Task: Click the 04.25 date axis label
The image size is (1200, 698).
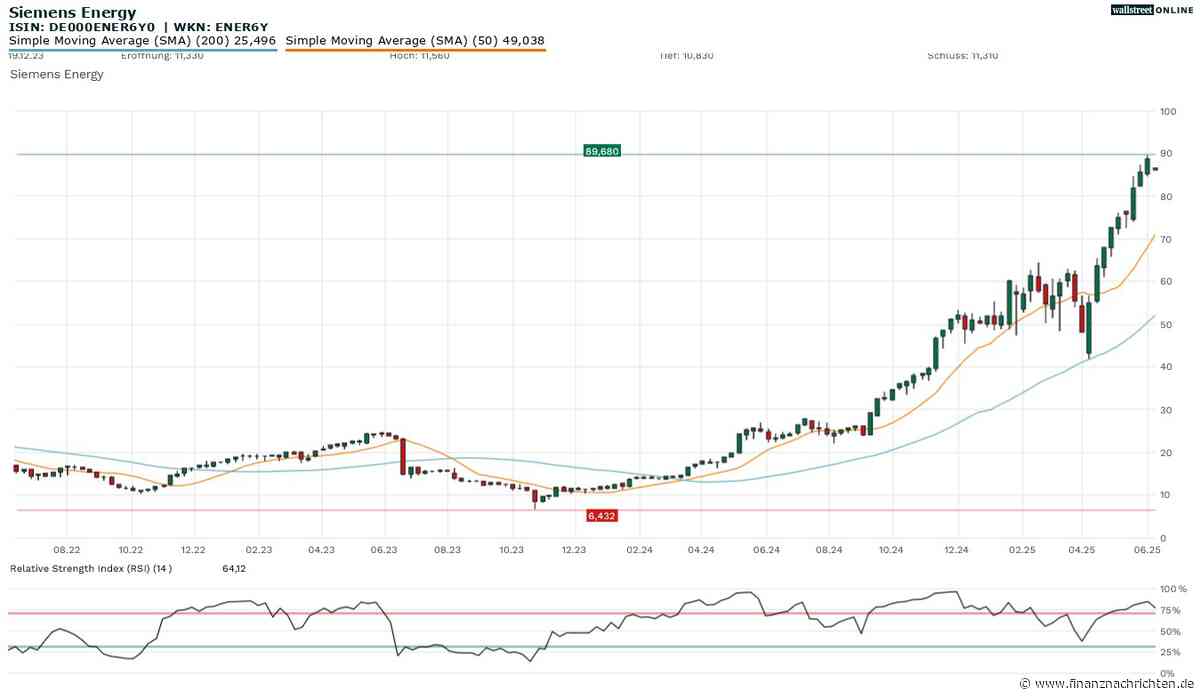Action: tap(1083, 550)
